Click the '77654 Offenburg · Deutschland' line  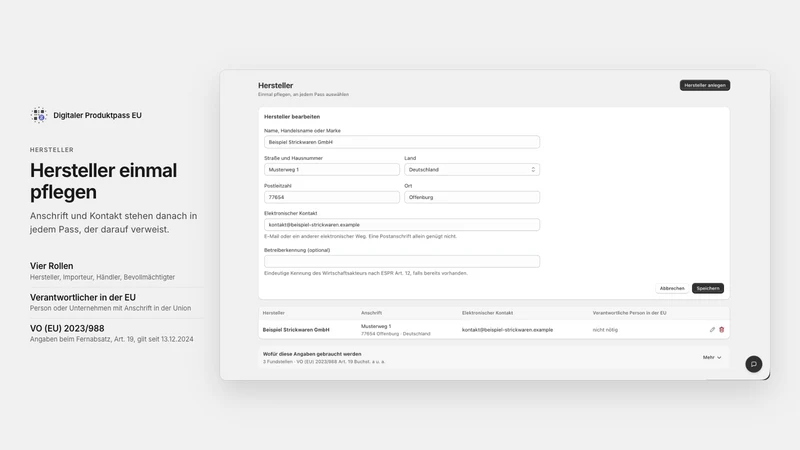(x=396, y=334)
